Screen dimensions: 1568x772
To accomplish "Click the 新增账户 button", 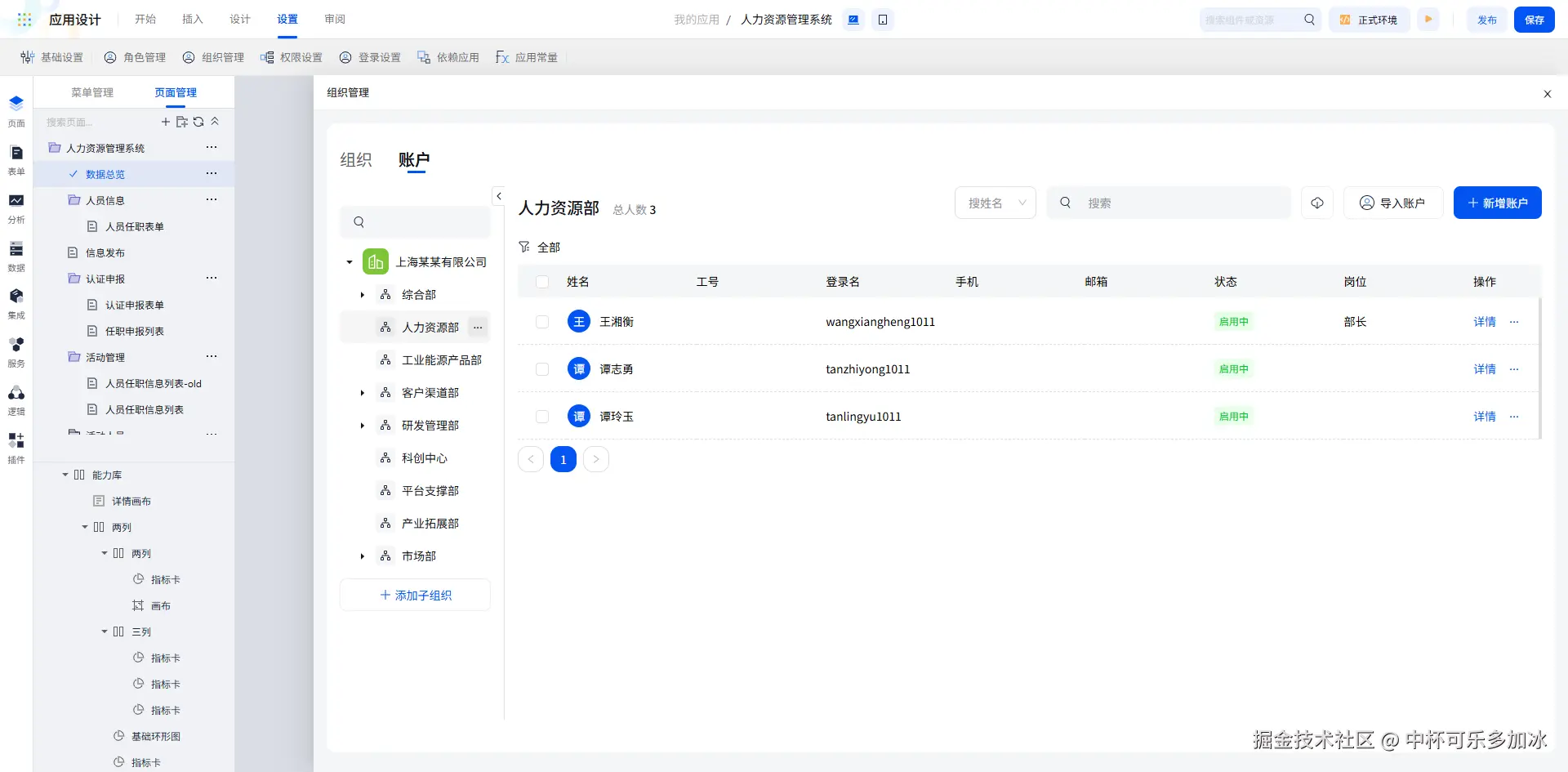I will coord(1497,203).
